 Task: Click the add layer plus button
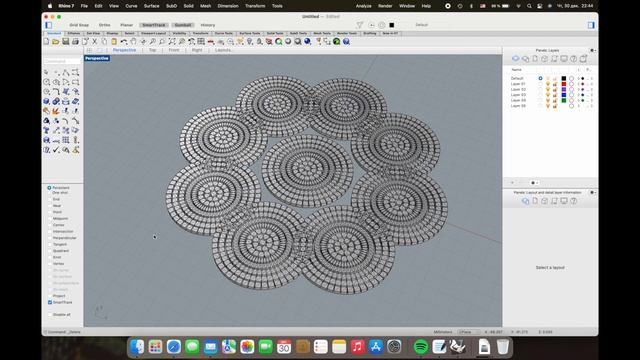[513, 183]
